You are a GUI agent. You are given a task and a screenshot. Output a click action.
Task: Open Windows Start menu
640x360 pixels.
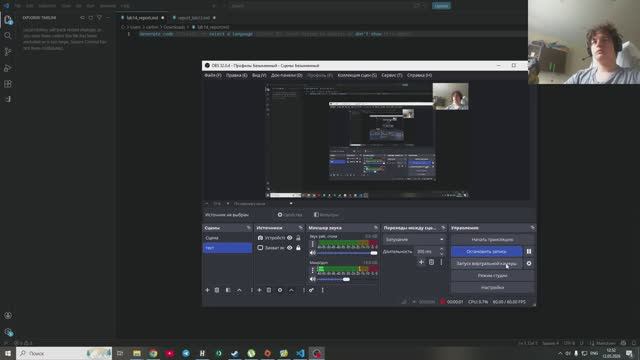8,353
